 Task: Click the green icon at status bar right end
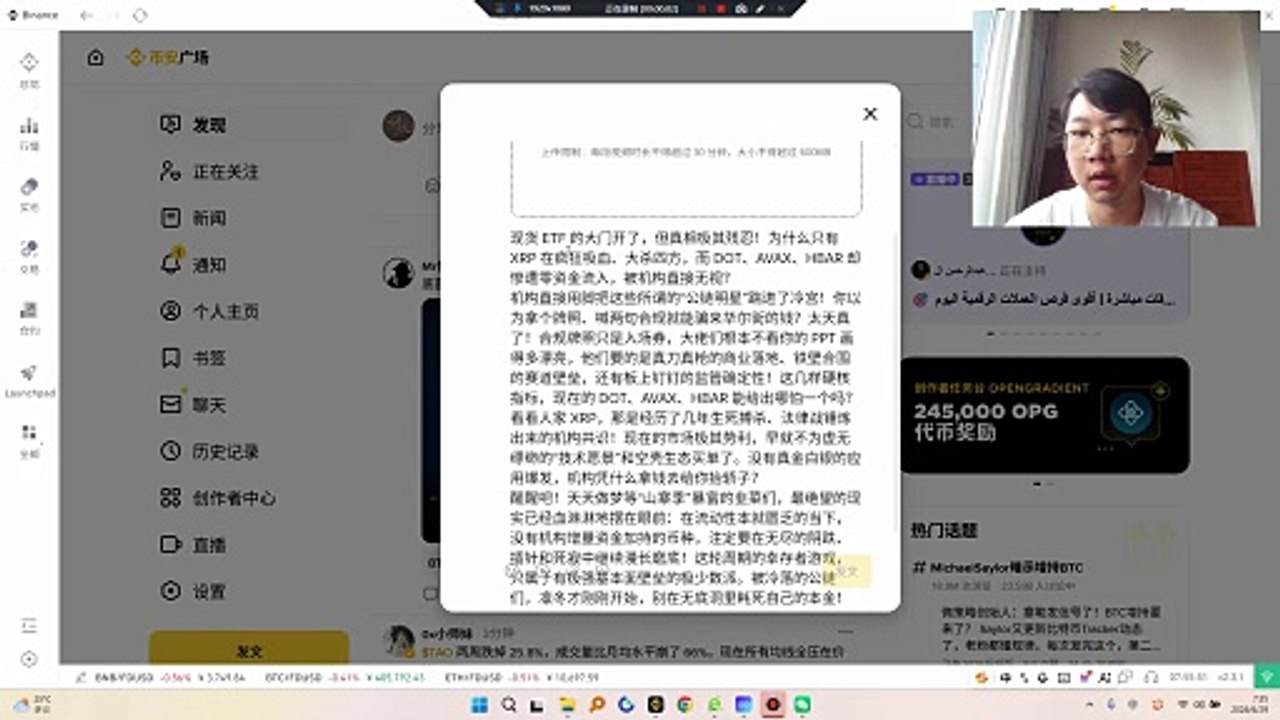click(x=1266, y=677)
